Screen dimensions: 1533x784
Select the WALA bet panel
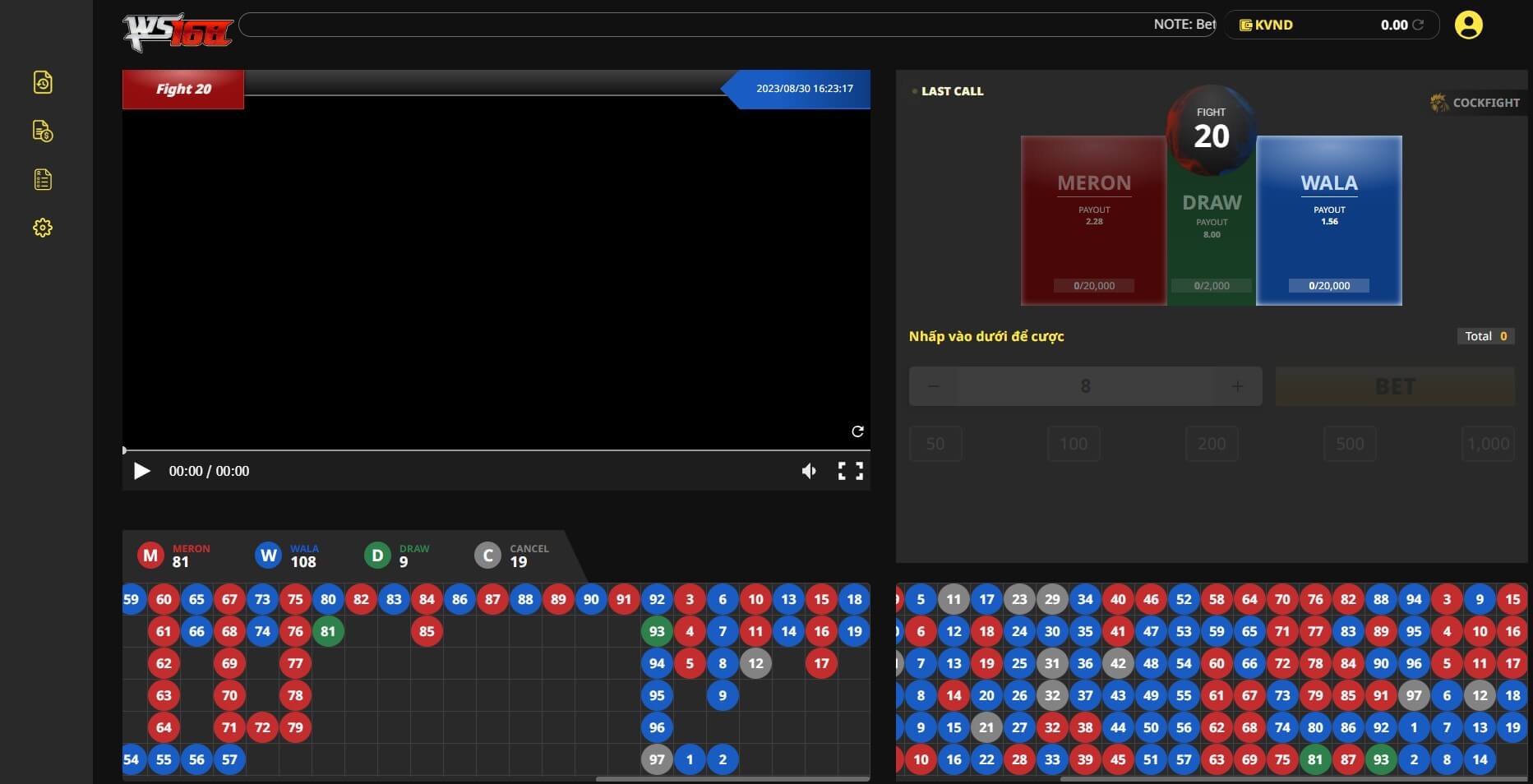(1329, 220)
